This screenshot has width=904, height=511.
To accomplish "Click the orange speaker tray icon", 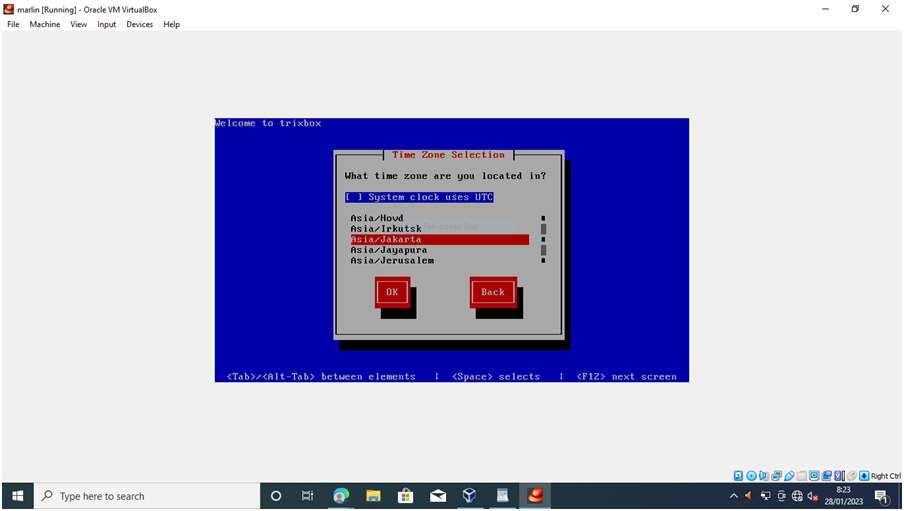I will [748, 496].
